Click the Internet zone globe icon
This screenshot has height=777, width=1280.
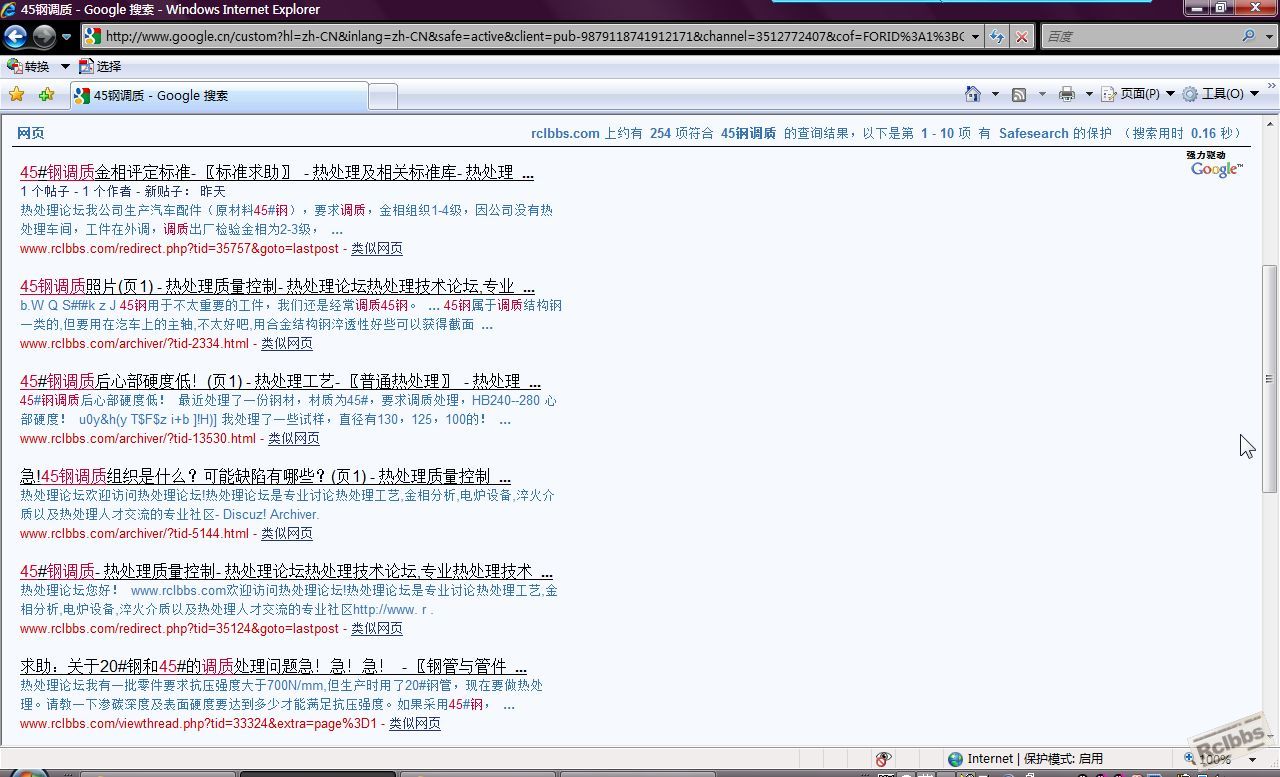[x=955, y=759]
